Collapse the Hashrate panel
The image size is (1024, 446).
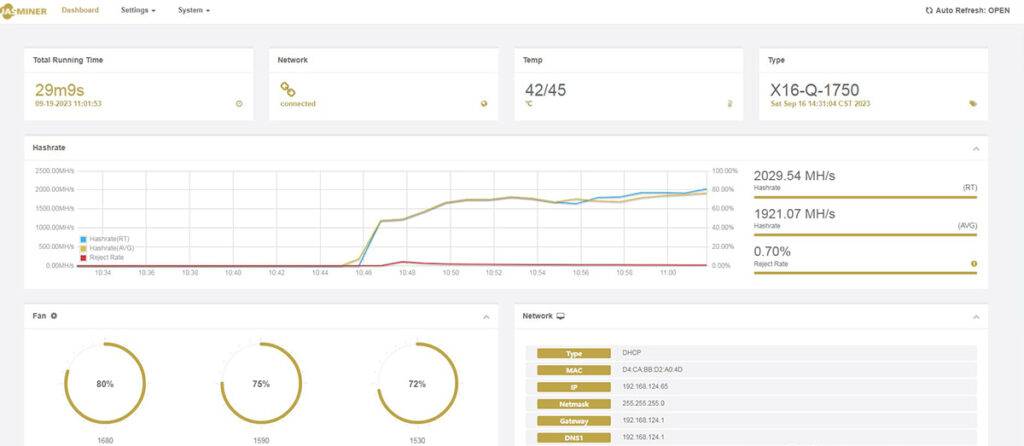[975, 148]
